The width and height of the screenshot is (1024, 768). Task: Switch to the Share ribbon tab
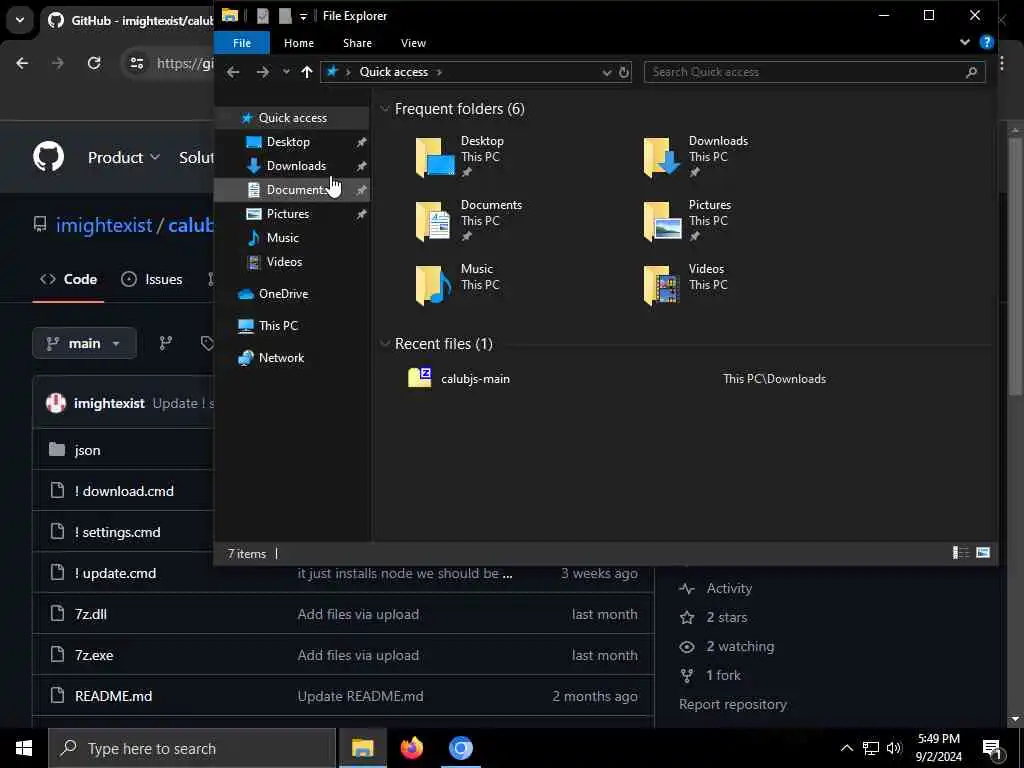pos(357,43)
